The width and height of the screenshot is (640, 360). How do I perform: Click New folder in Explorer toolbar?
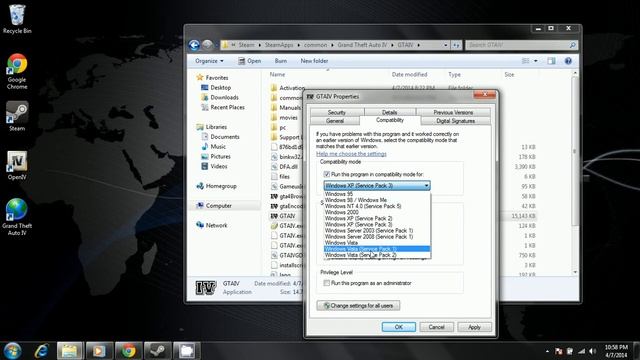[314, 61]
